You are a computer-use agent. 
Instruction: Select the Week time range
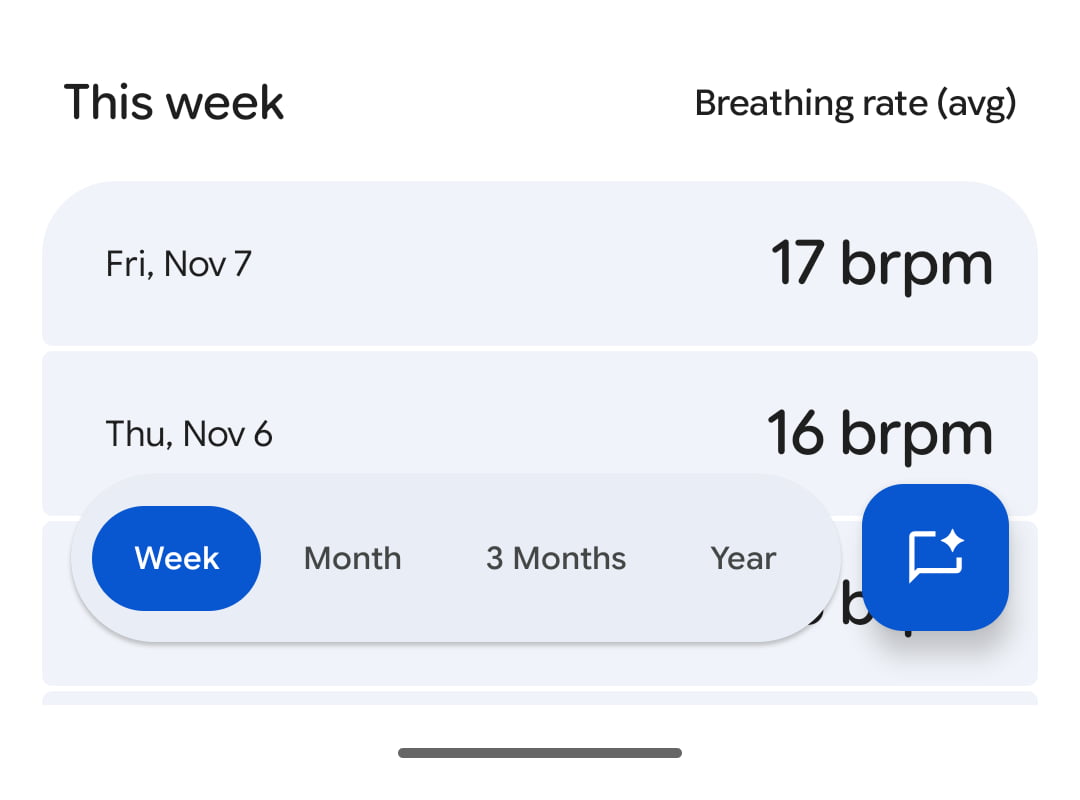point(177,558)
